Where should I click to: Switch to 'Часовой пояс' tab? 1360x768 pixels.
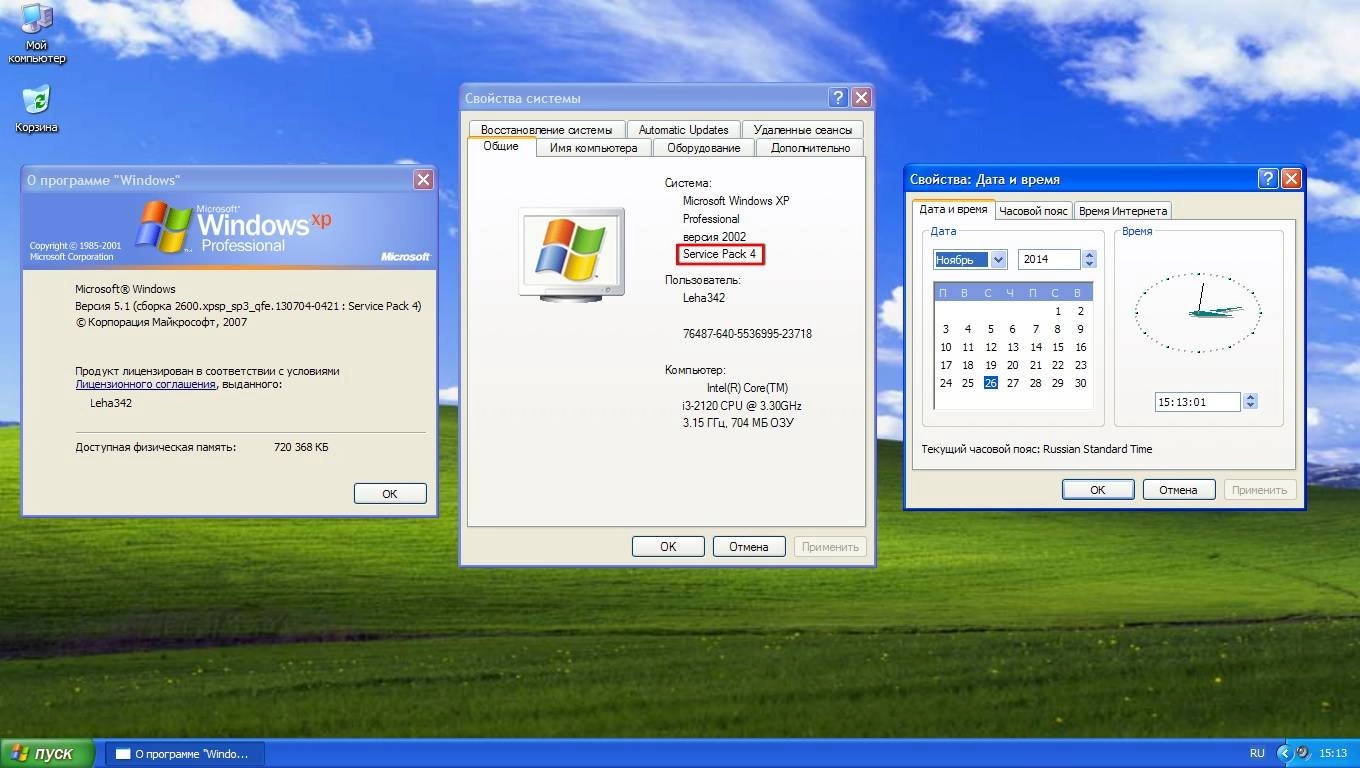(x=1034, y=211)
